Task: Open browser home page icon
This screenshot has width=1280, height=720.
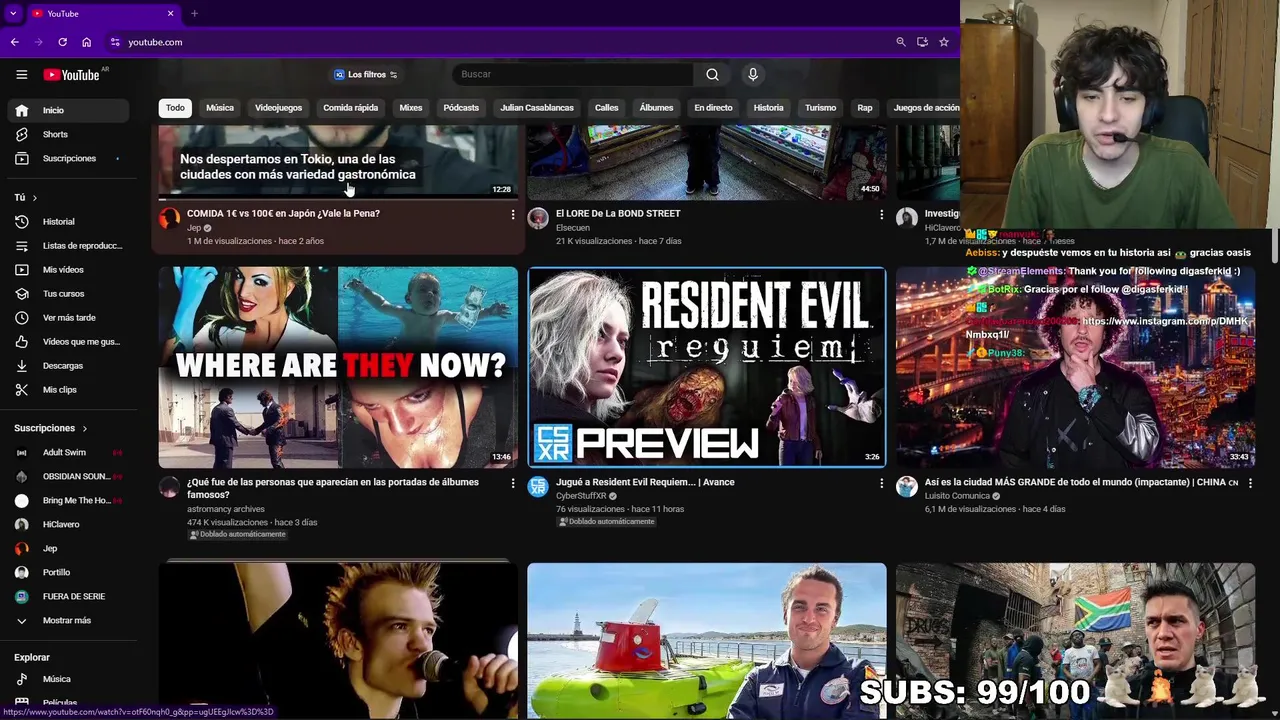Action: point(86,42)
